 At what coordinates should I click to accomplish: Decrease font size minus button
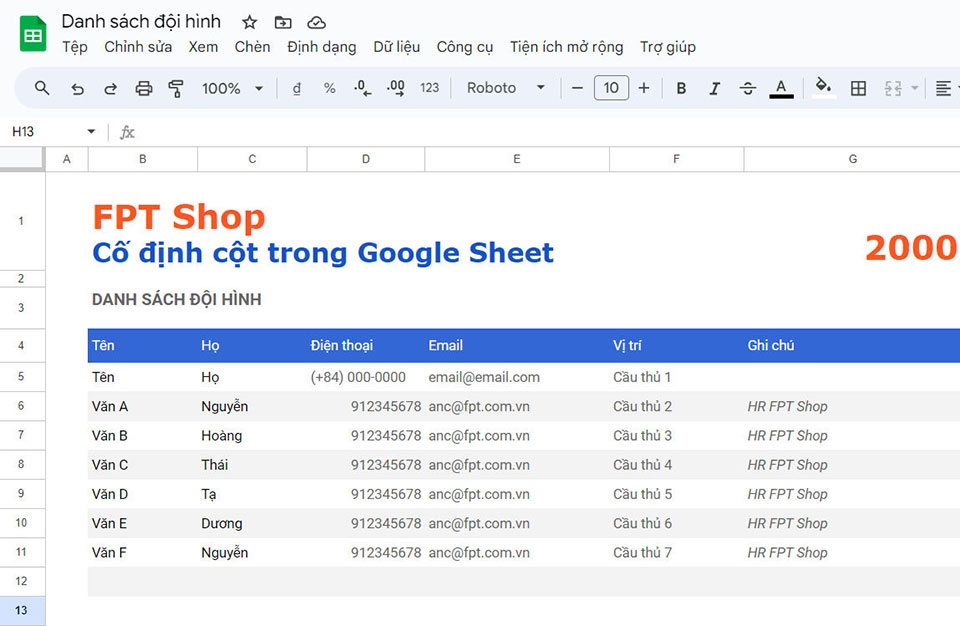point(577,88)
